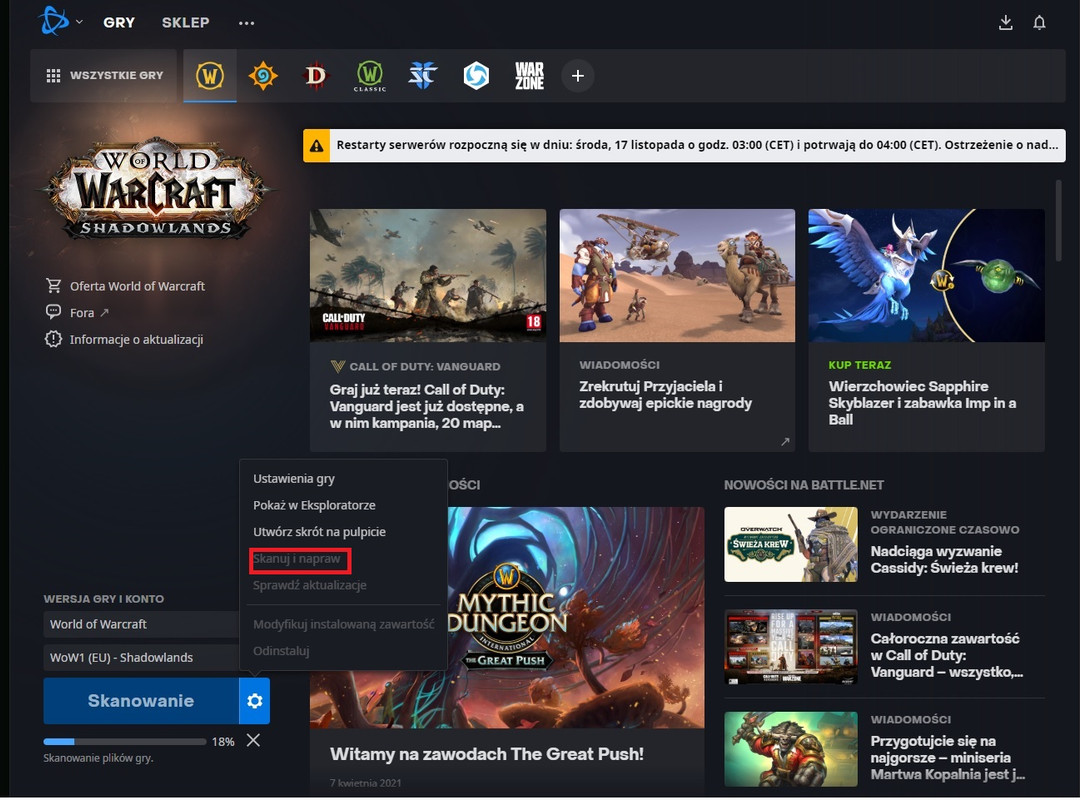Click the World of Warcraft Shadowlands logo
This screenshot has height=800, width=1081.
(156, 188)
